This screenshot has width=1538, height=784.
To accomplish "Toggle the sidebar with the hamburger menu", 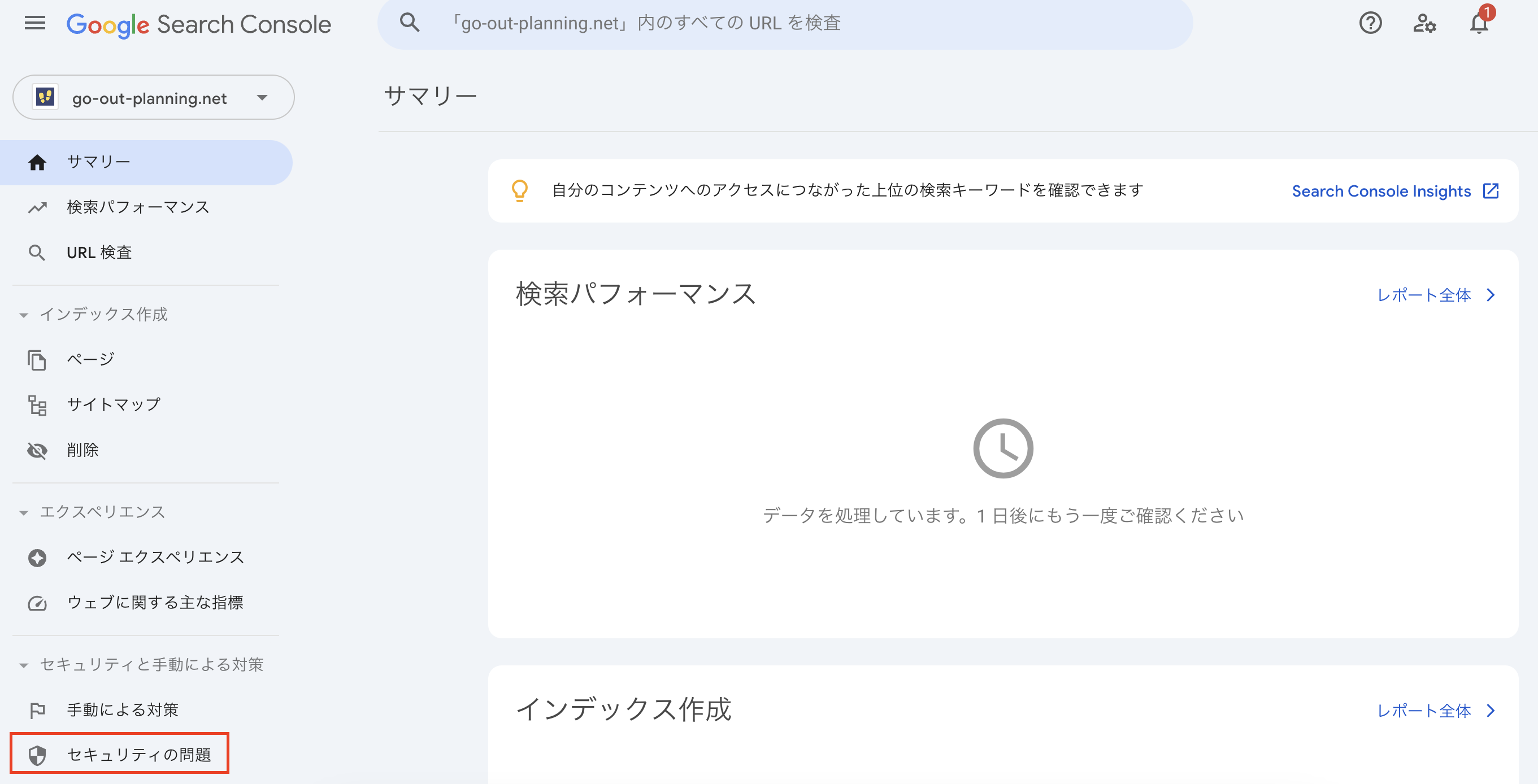I will pyautogui.click(x=34, y=23).
